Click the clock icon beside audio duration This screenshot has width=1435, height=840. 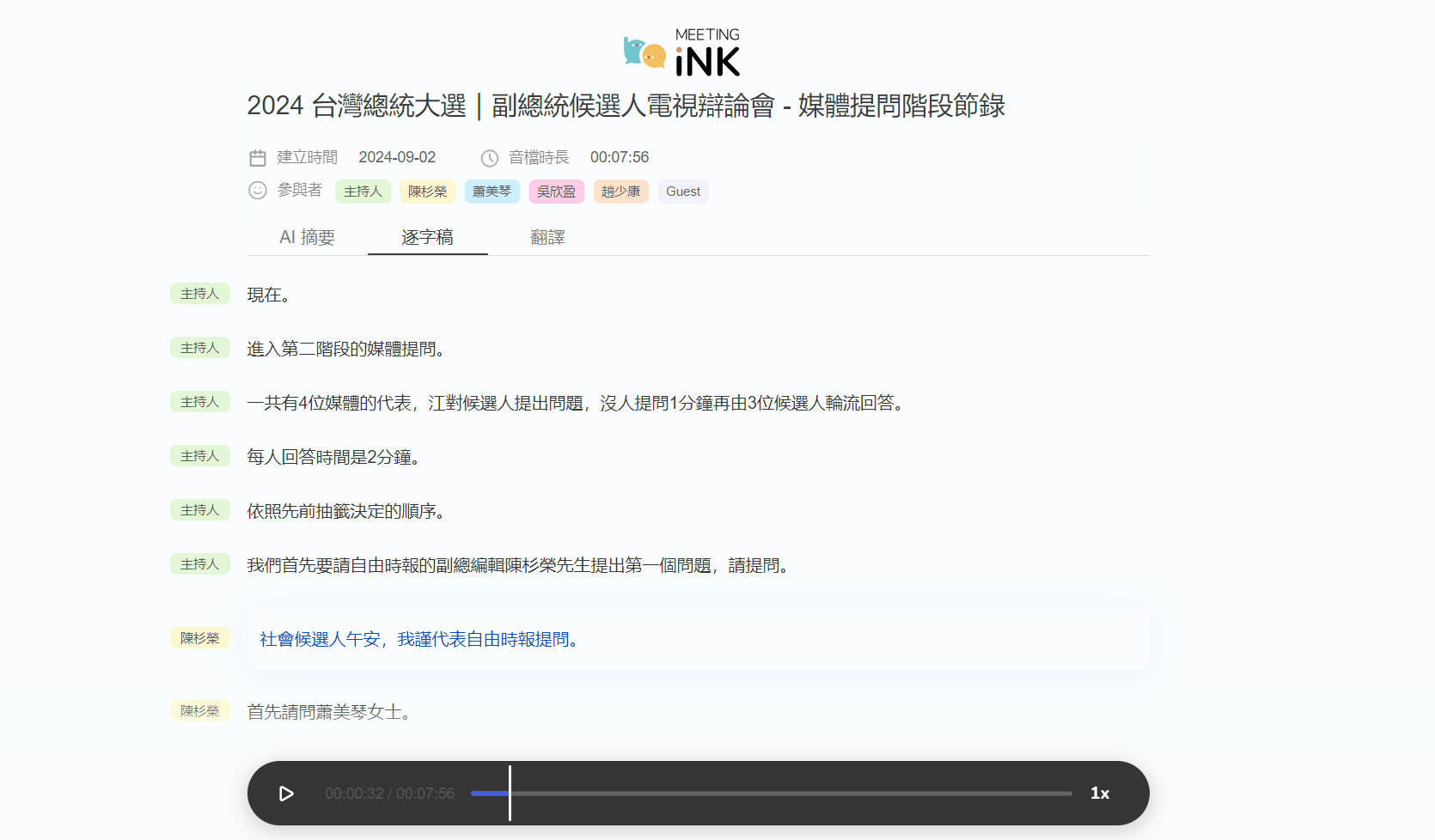[490, 158]
